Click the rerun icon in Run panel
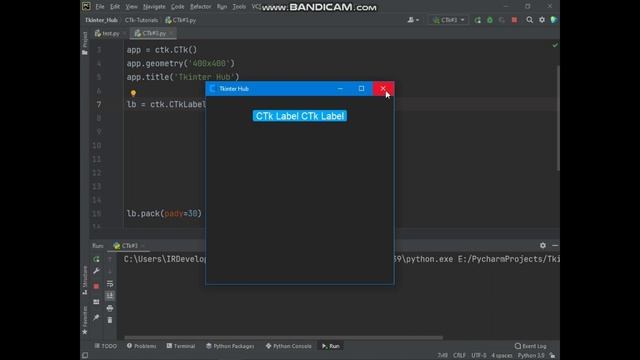Viewport: 640px width, 360px height. (x=96, y=259)
